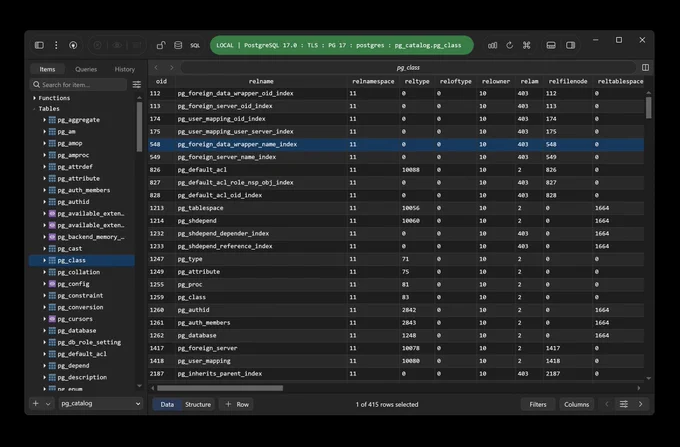Open the Filters button
The image size is (680, 447).
(x=538, y=404)
